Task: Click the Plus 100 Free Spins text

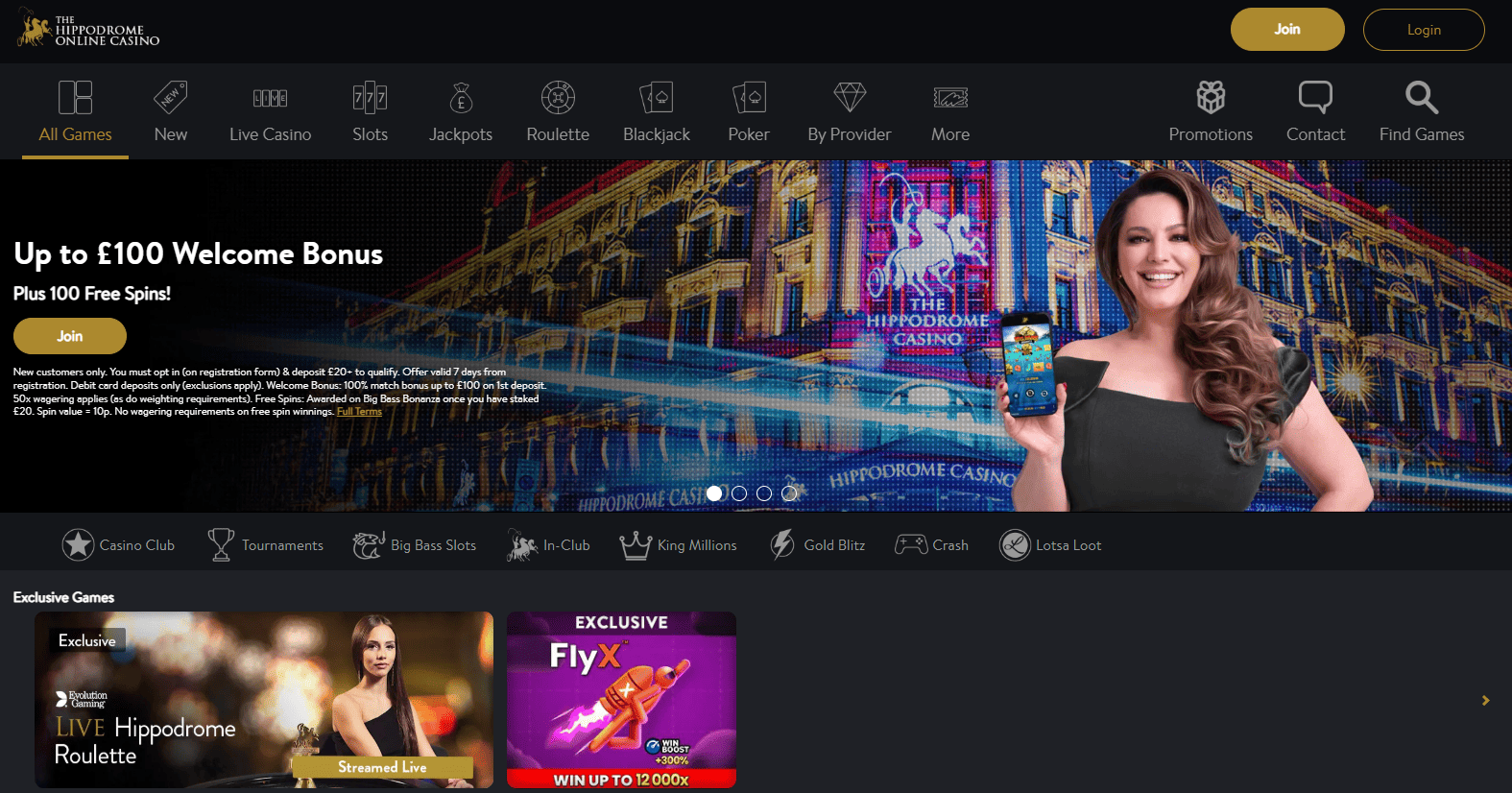Action: coord(92,294)
